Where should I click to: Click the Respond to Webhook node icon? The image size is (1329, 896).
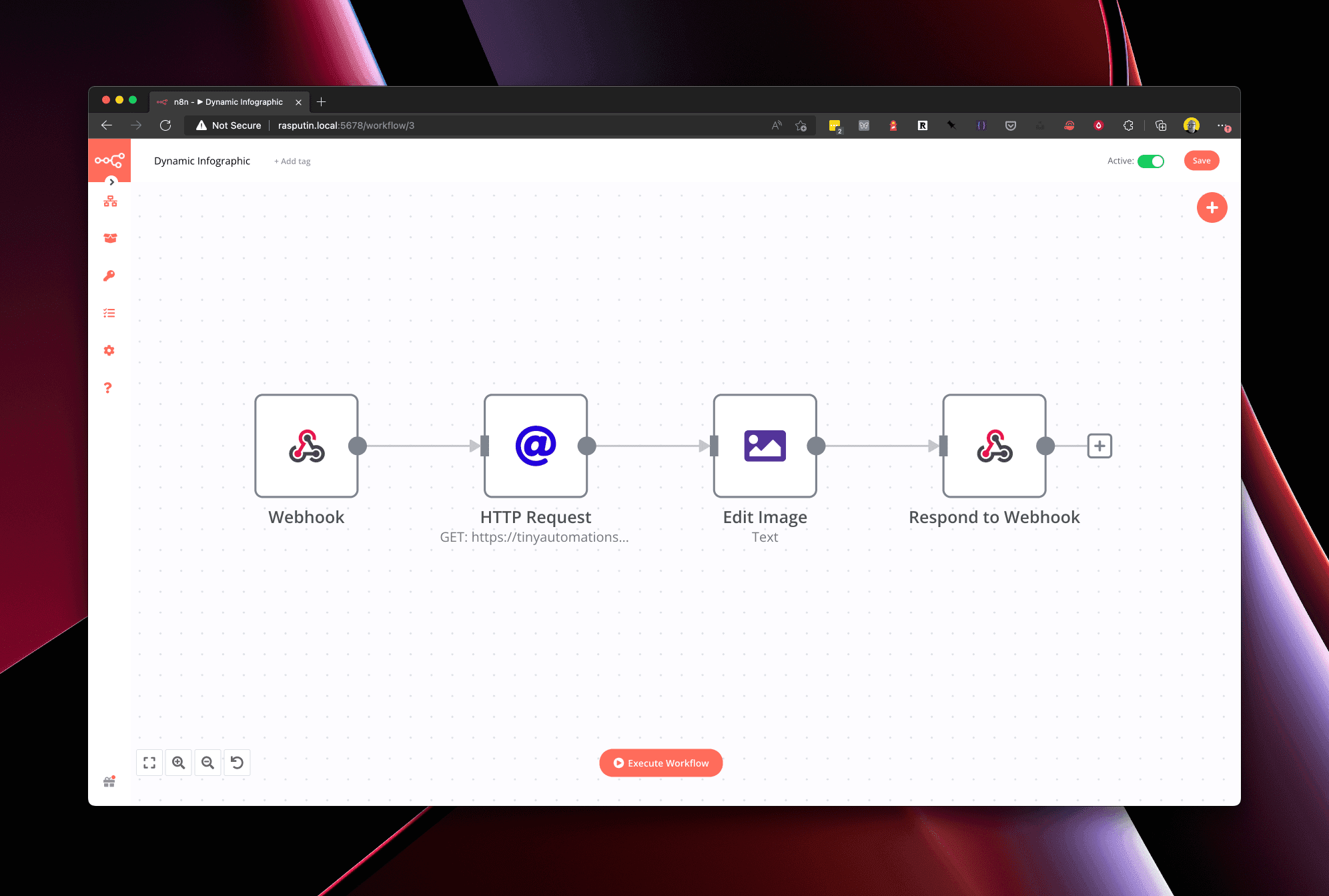pos(993,445)
